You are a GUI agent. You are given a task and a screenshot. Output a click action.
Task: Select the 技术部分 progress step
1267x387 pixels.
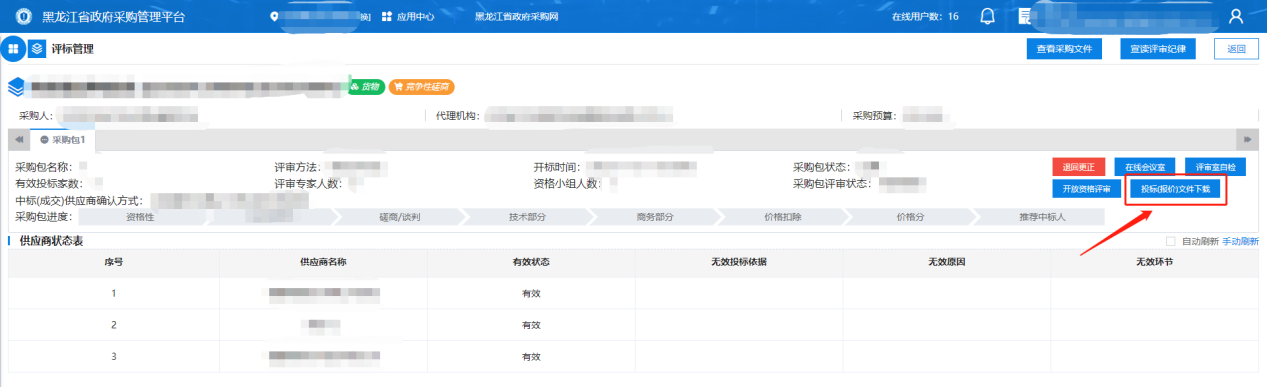tap(527, 216)
